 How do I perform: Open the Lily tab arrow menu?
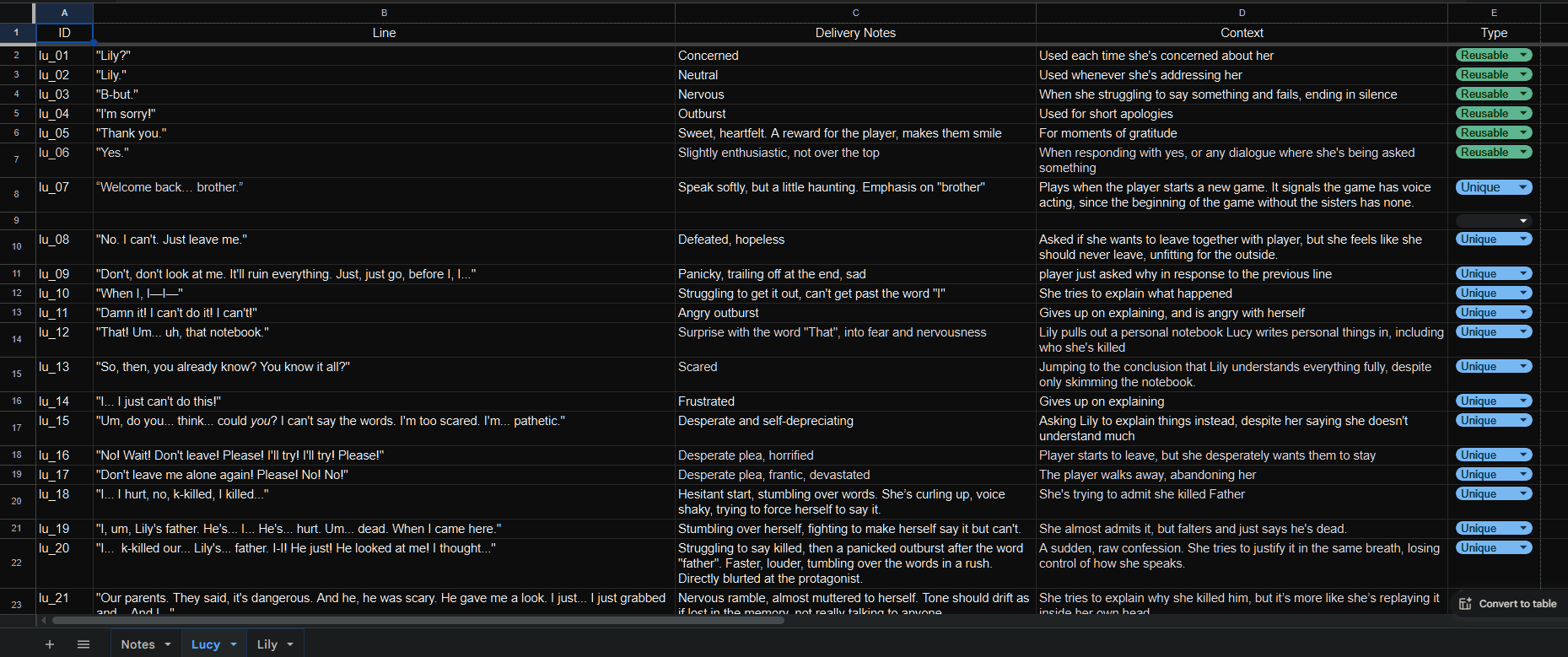click(290, 644)
